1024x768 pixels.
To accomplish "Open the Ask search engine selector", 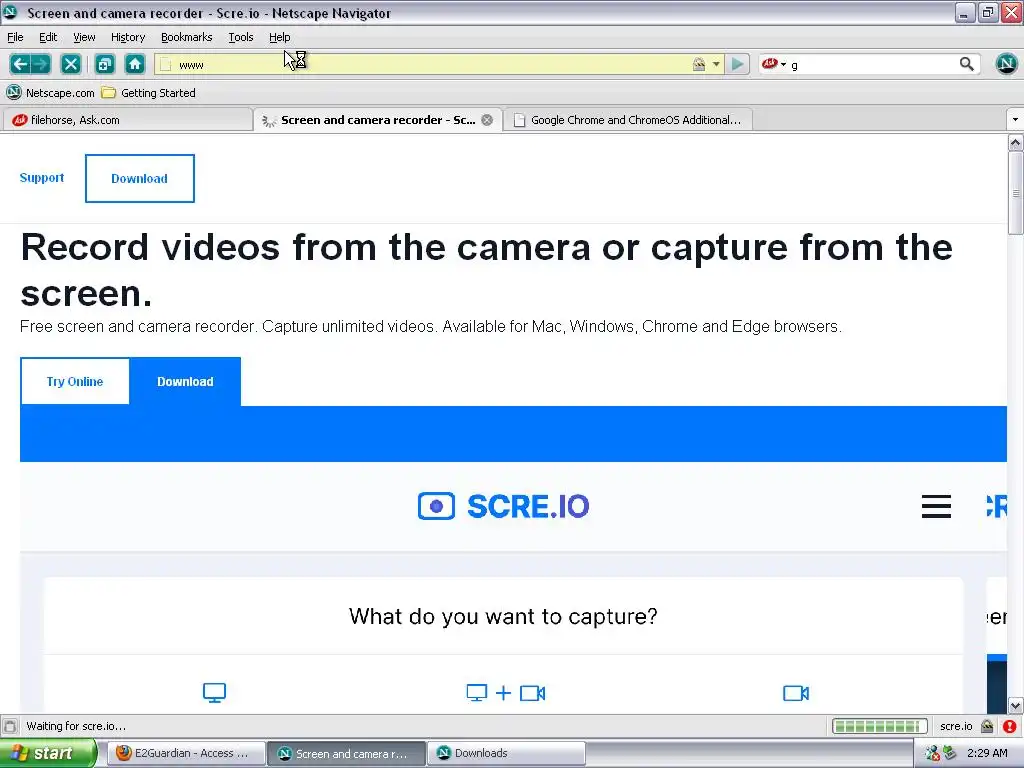I will tap(774, 64).
